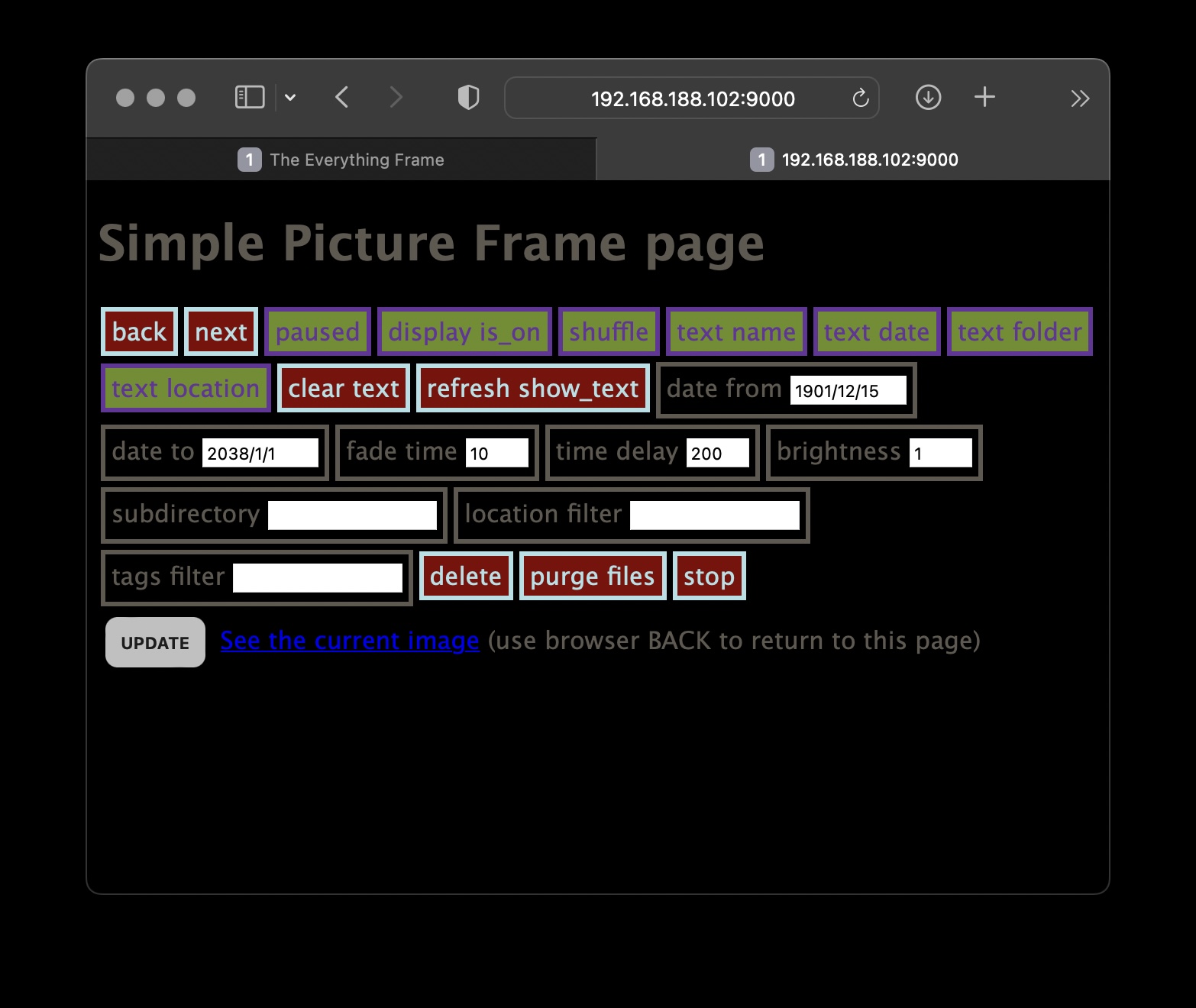Click the purge files button
The width and height of the screenshot is (1196, 1008).
593,576
